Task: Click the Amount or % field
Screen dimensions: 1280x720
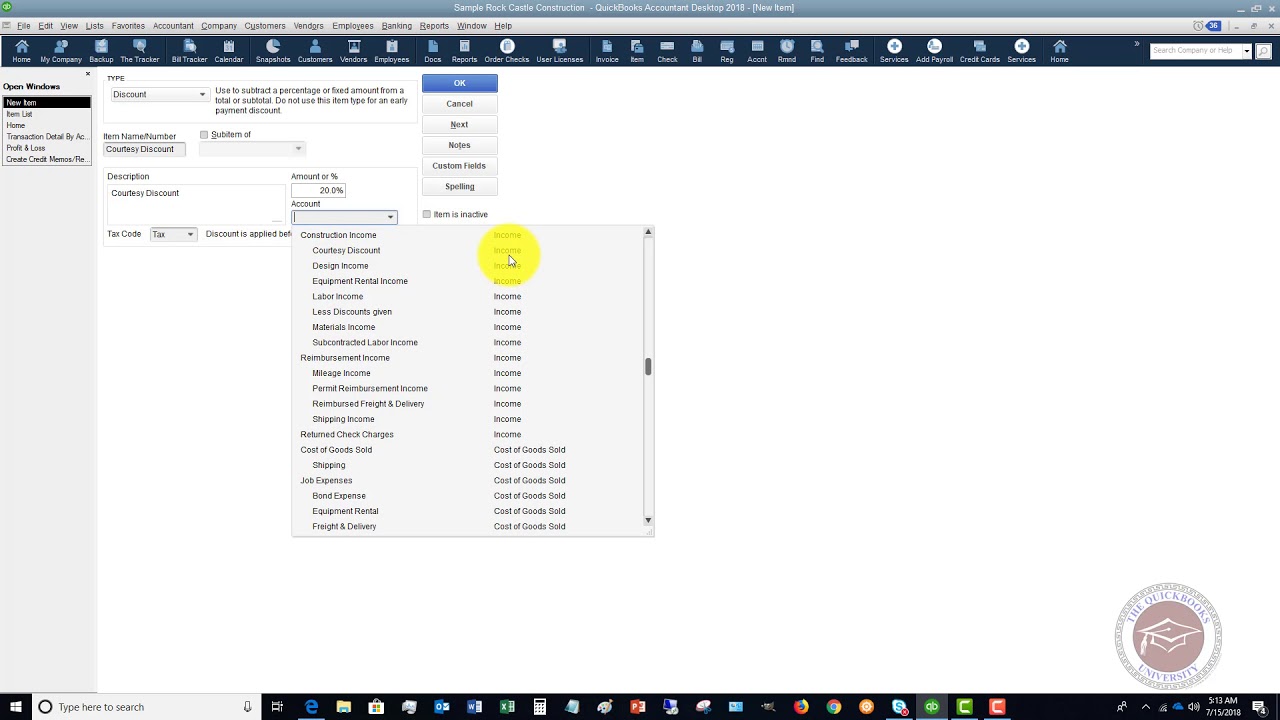Action: tap(318, 190)
